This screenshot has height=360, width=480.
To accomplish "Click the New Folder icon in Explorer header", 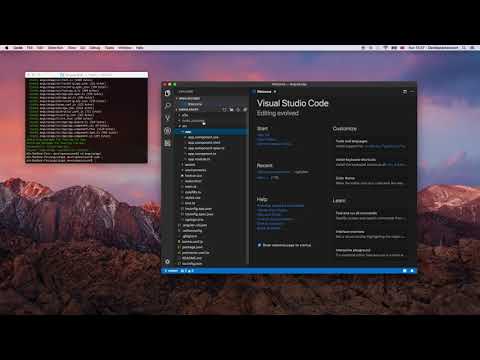I will pyautogui.click(x=231, y=109).
